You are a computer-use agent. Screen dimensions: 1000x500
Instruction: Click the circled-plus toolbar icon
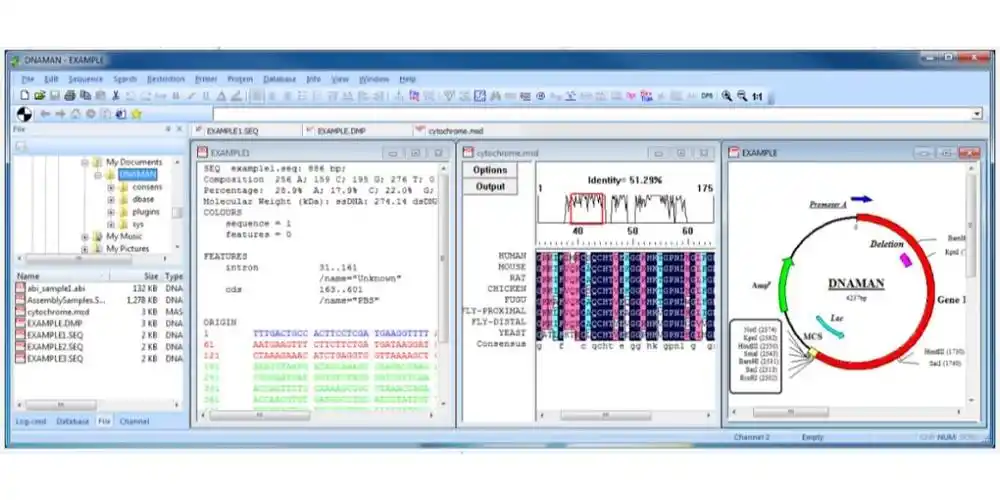point(541,96)
